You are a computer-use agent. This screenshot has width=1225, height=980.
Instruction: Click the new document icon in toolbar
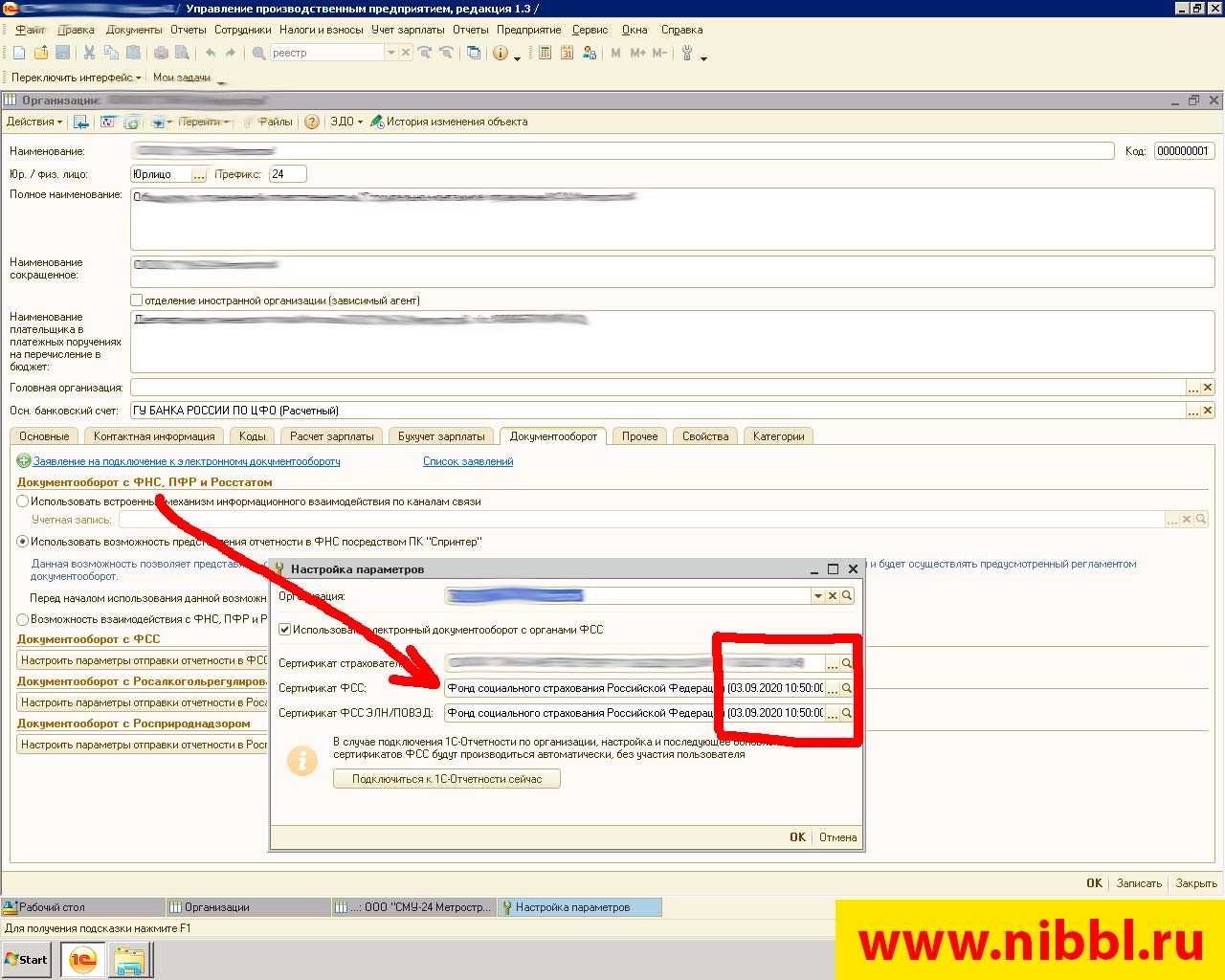coord(19,53)
